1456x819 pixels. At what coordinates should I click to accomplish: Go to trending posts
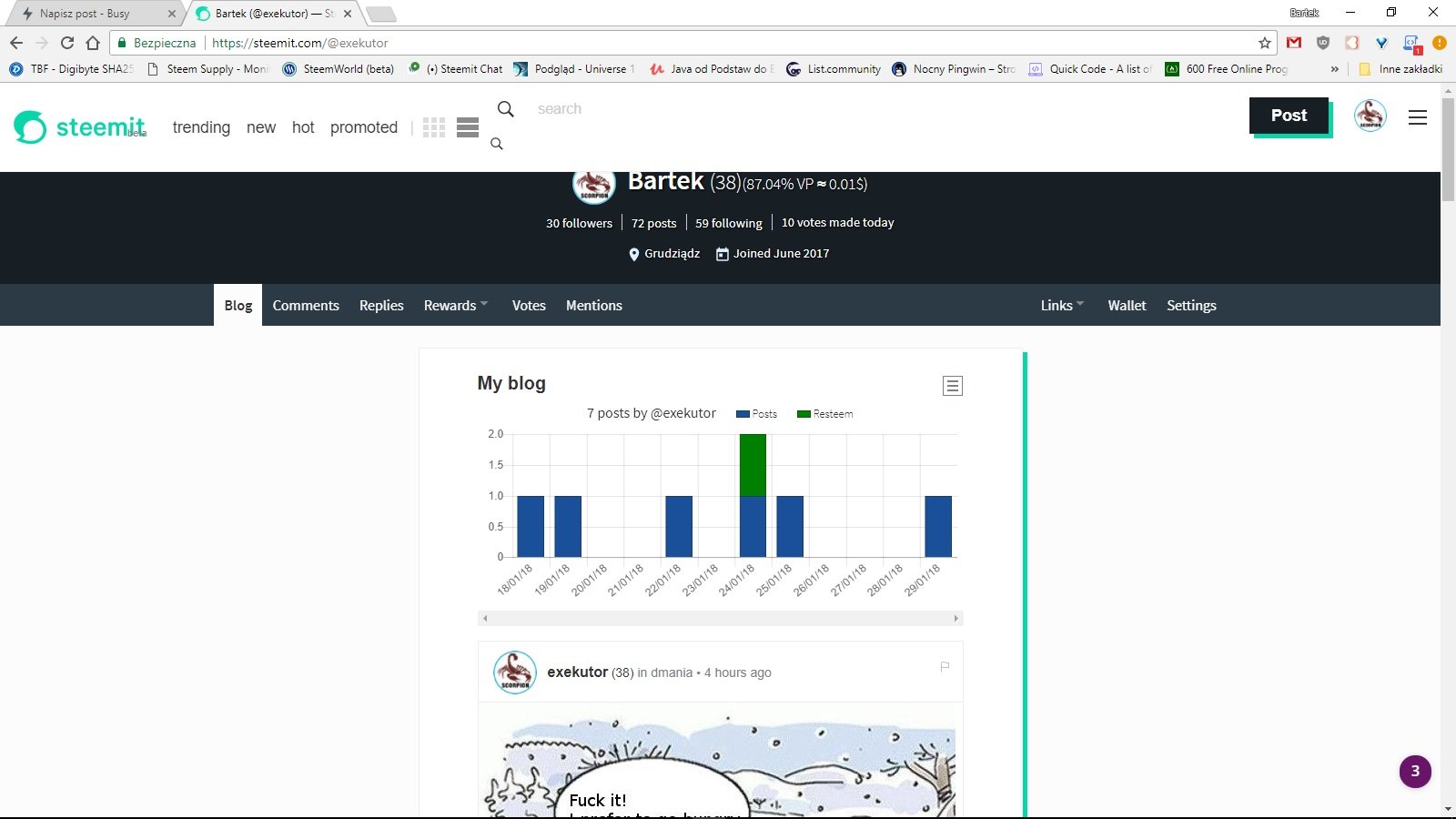pyautogui.click(x=201, y=127)
